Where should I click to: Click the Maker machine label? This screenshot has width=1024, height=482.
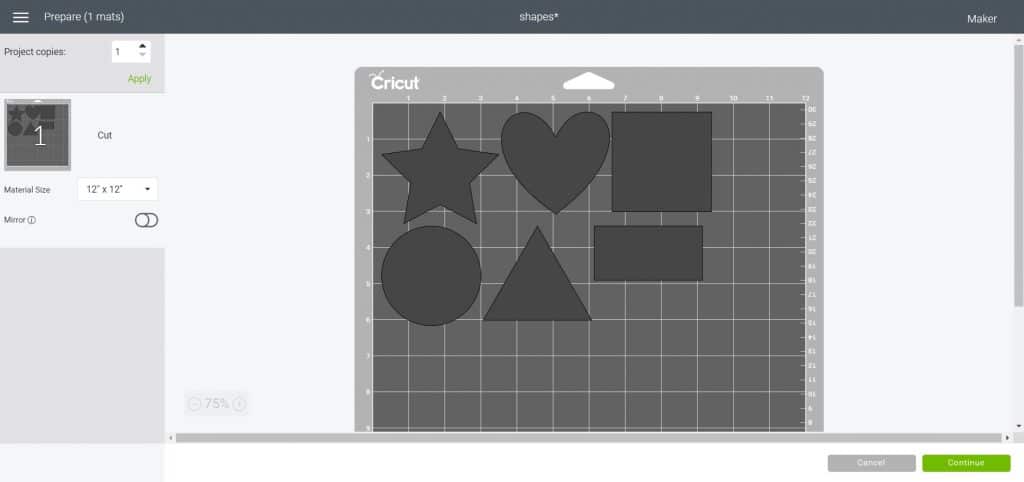click(x=982, y=18)
